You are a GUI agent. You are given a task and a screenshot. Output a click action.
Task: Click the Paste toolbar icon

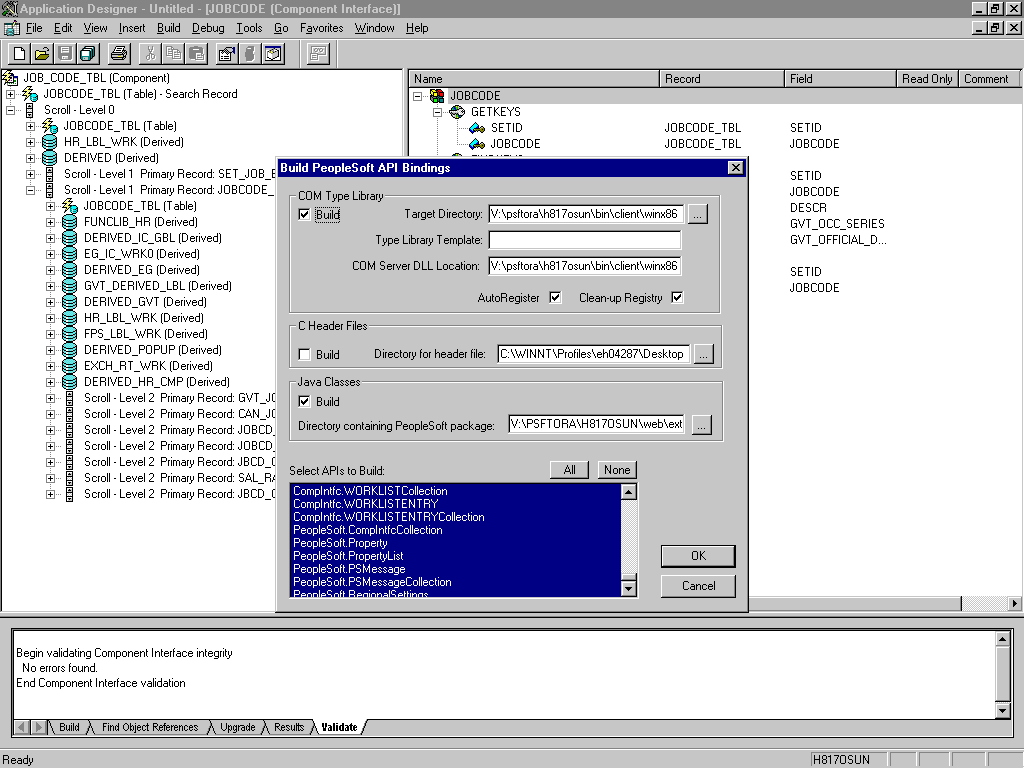pos(195,54)
